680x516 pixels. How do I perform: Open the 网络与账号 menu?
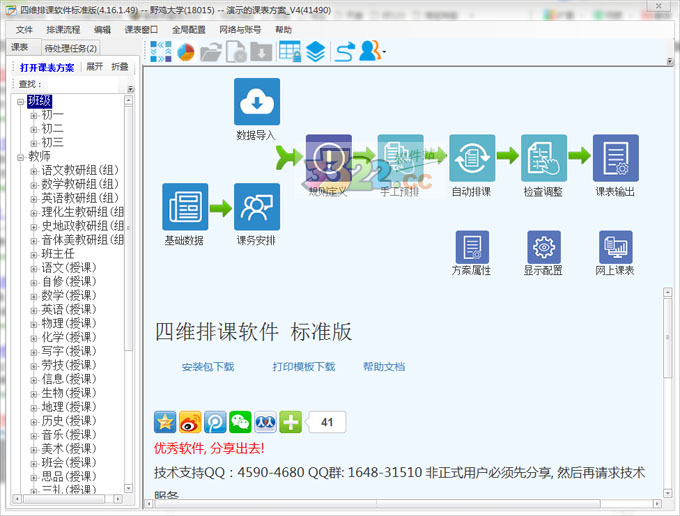[x=240, y=29]
